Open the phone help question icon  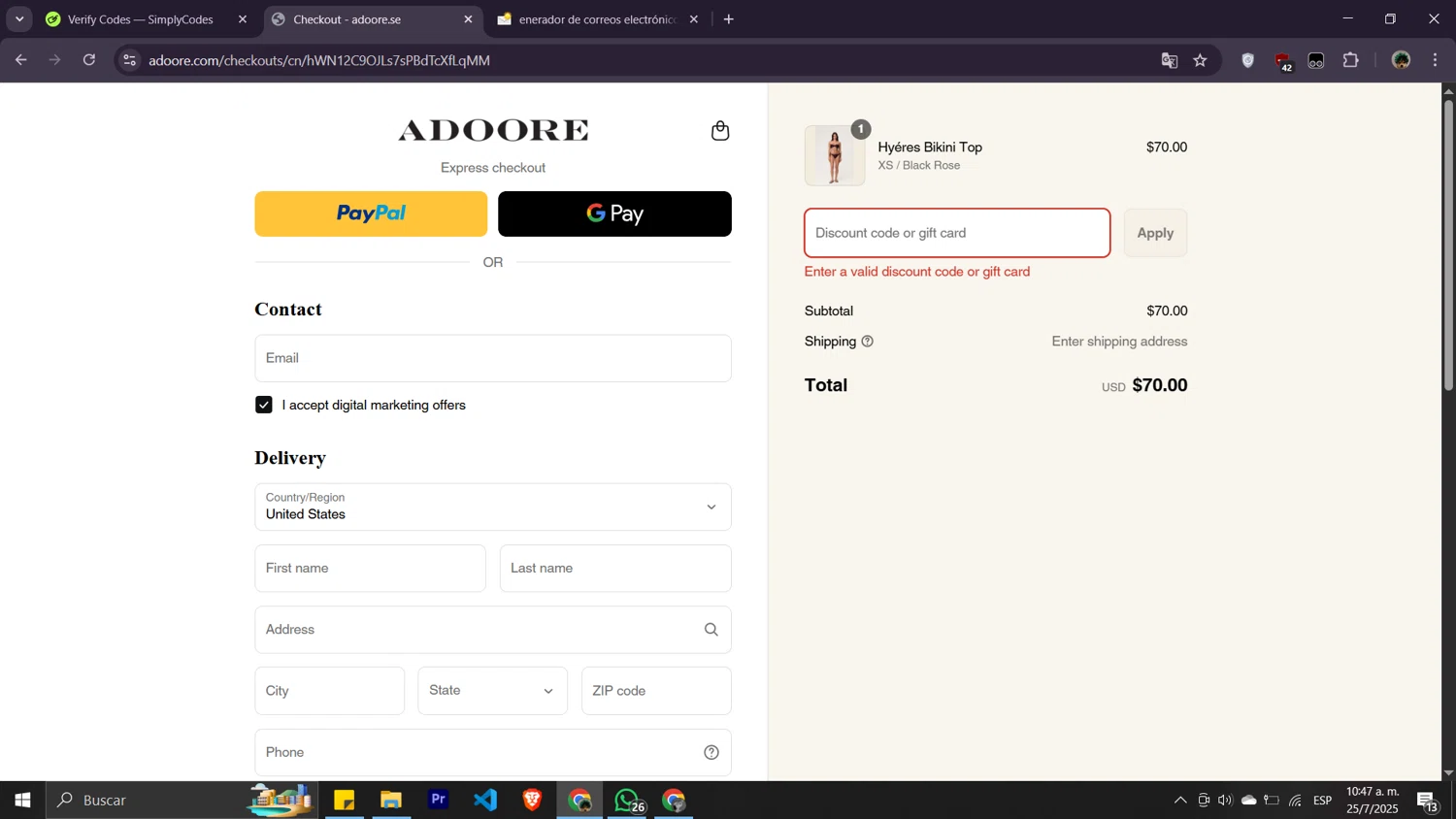711,752
